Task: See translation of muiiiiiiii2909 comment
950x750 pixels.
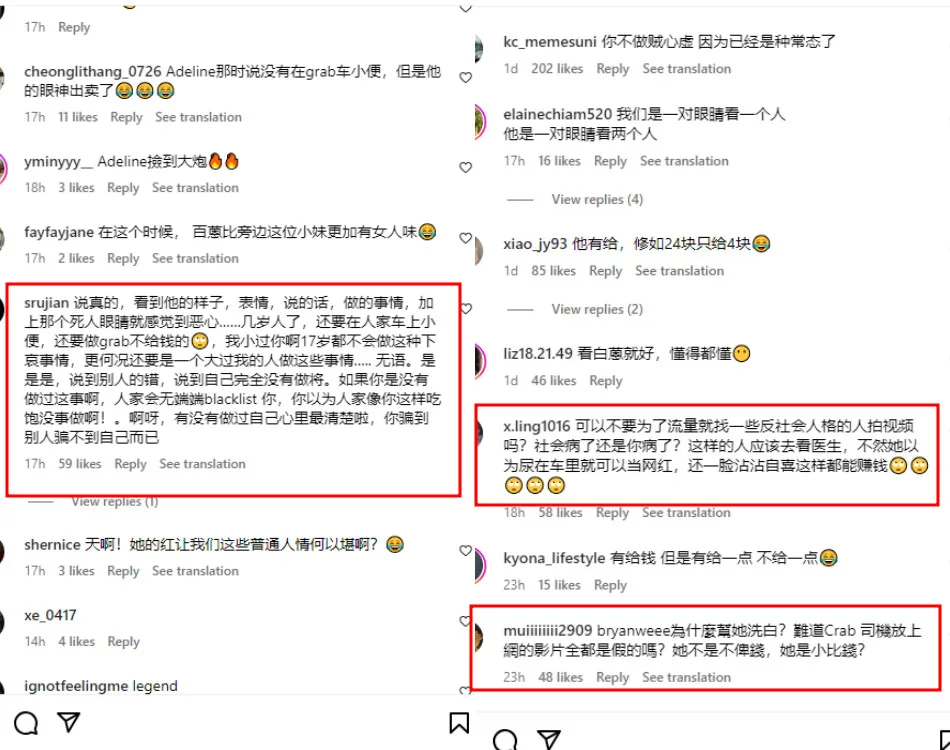Action: point(686,677)
